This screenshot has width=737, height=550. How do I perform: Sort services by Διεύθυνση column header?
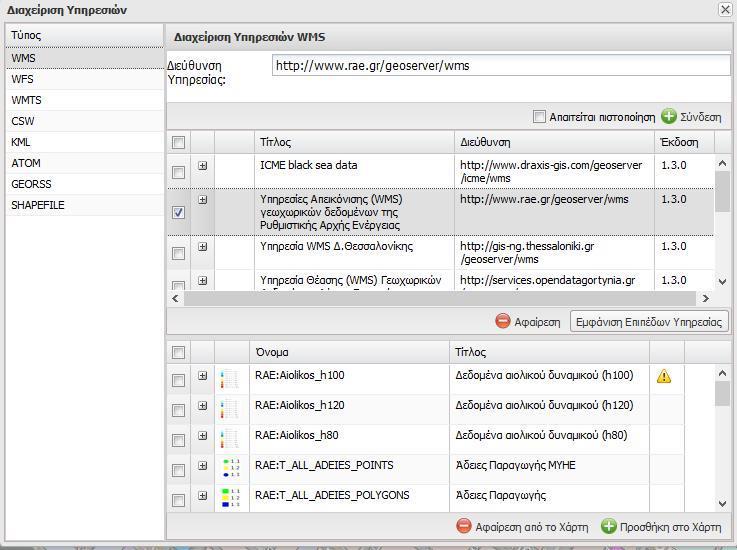[x=555, y=142]
